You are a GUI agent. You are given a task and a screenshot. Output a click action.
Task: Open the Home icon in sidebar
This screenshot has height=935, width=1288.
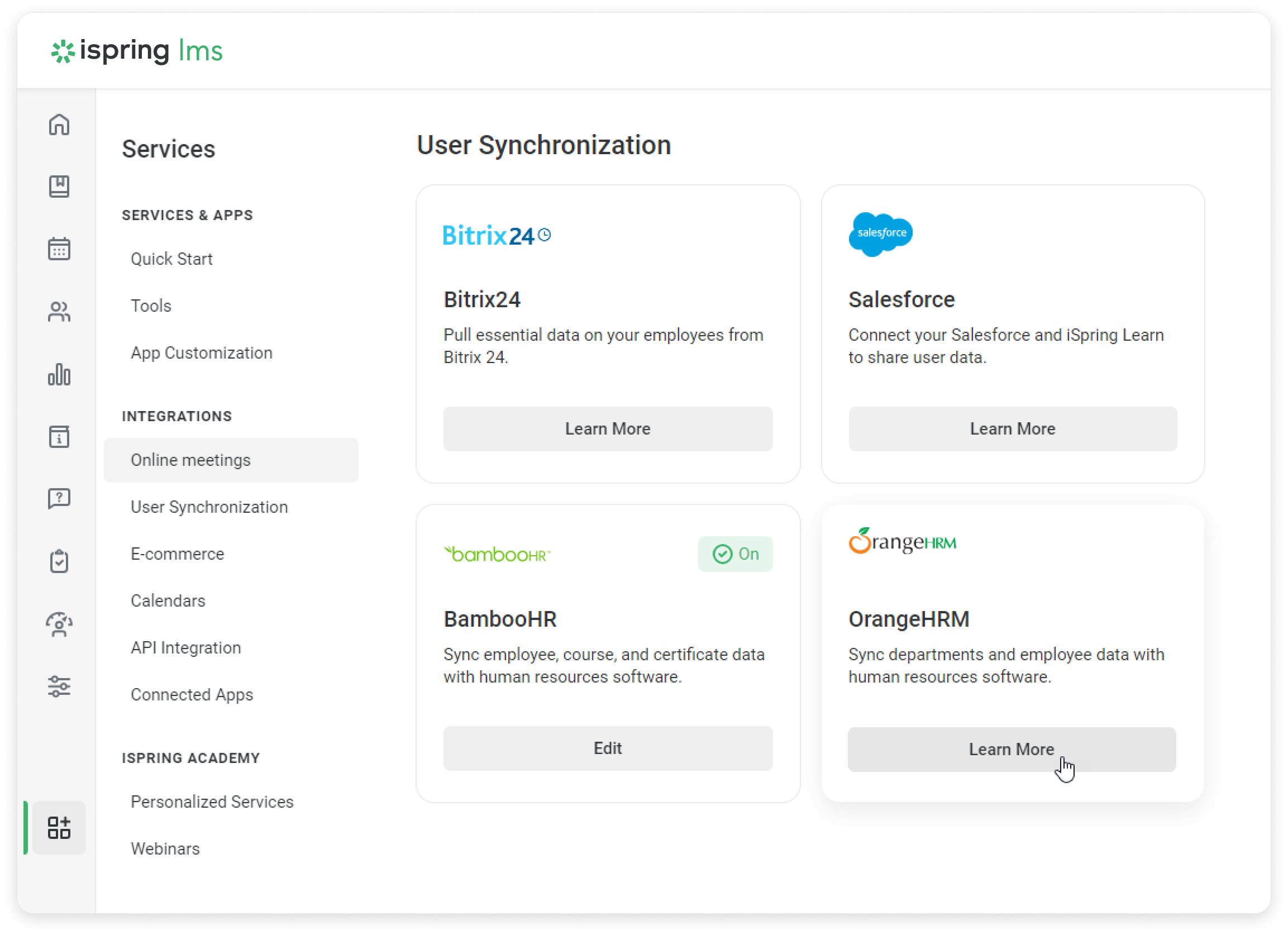point(59,125)
